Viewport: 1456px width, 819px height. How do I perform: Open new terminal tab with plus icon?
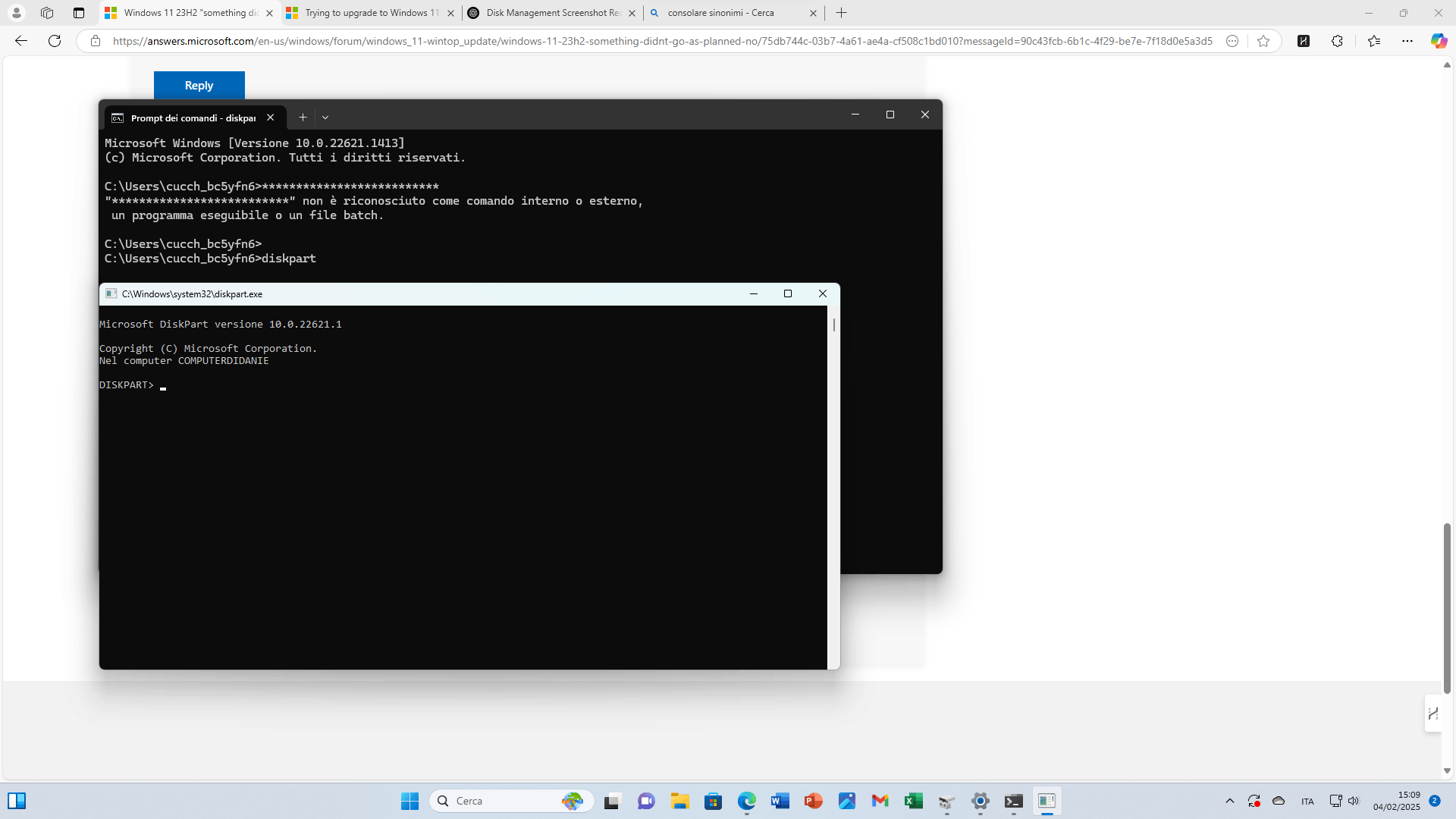coord(303,118)
